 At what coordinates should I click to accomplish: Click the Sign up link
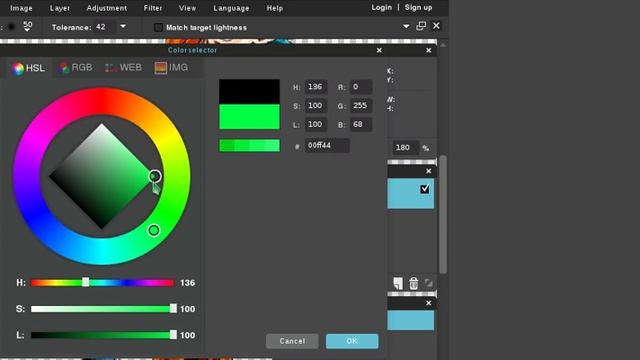click(x=418, y=8)
